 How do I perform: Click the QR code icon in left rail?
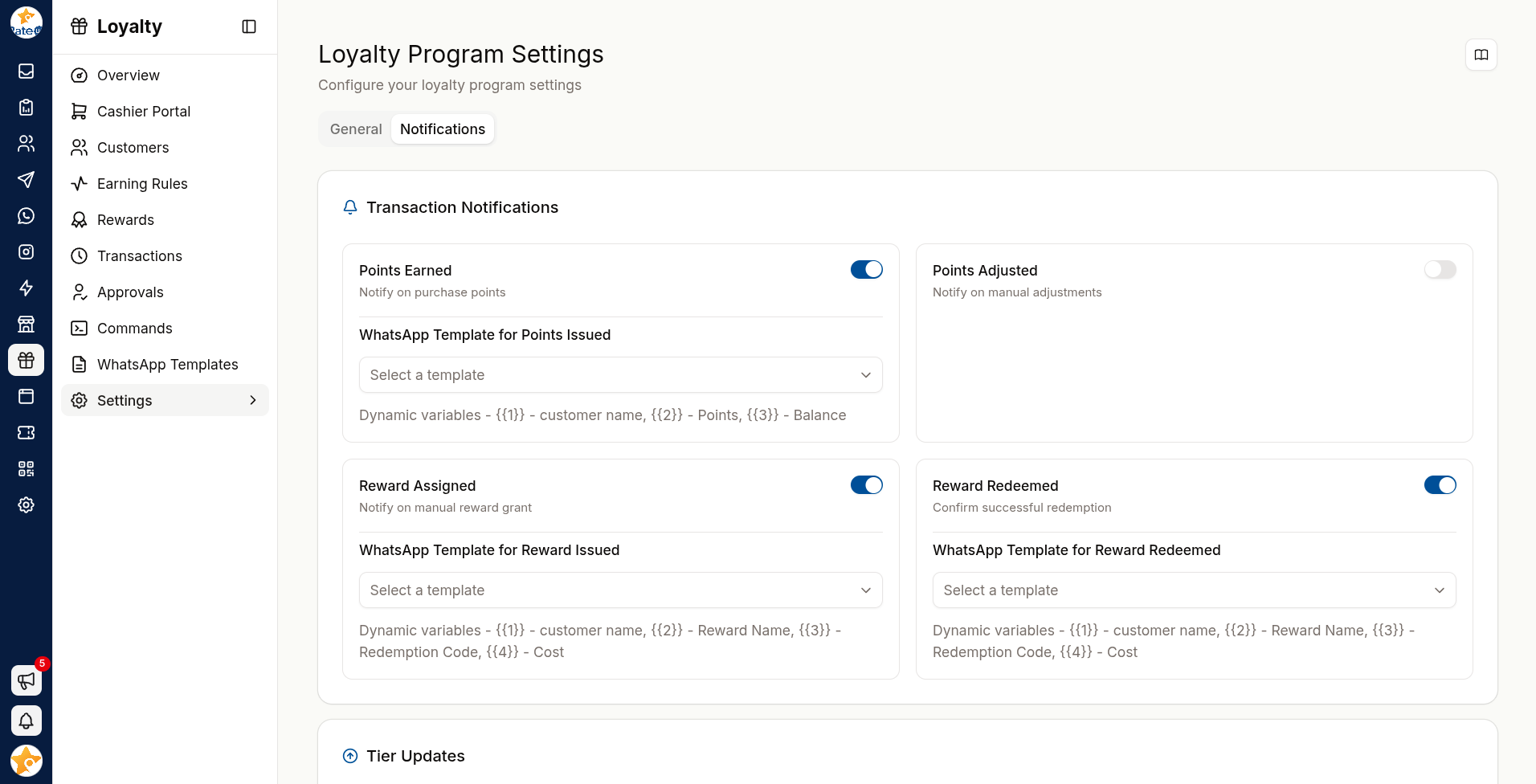point(27,469)
